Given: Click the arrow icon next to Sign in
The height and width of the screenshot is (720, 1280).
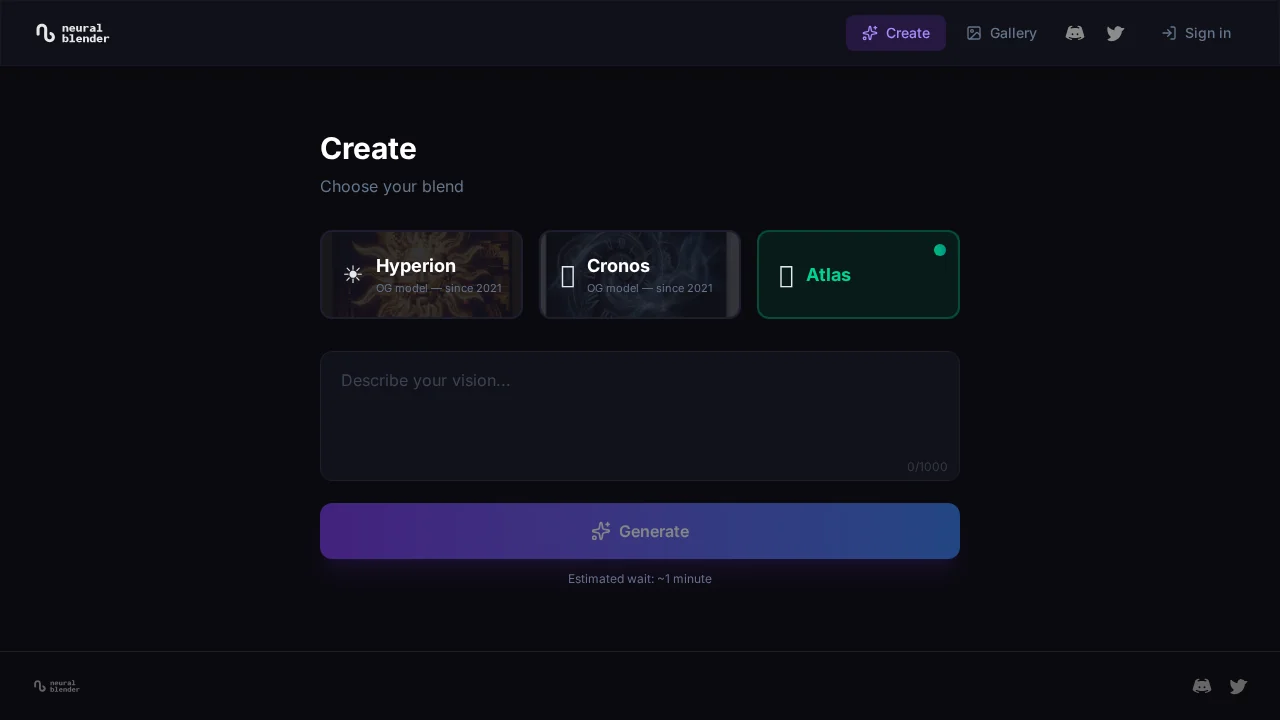Looking at the screenshot, I should pos(1168,33).
